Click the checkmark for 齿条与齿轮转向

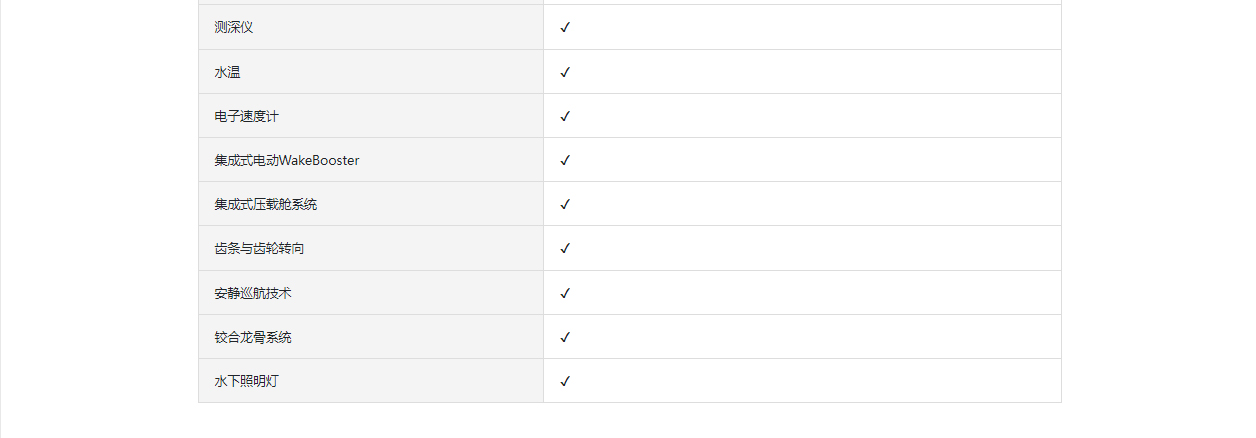[x=565, y=248]
